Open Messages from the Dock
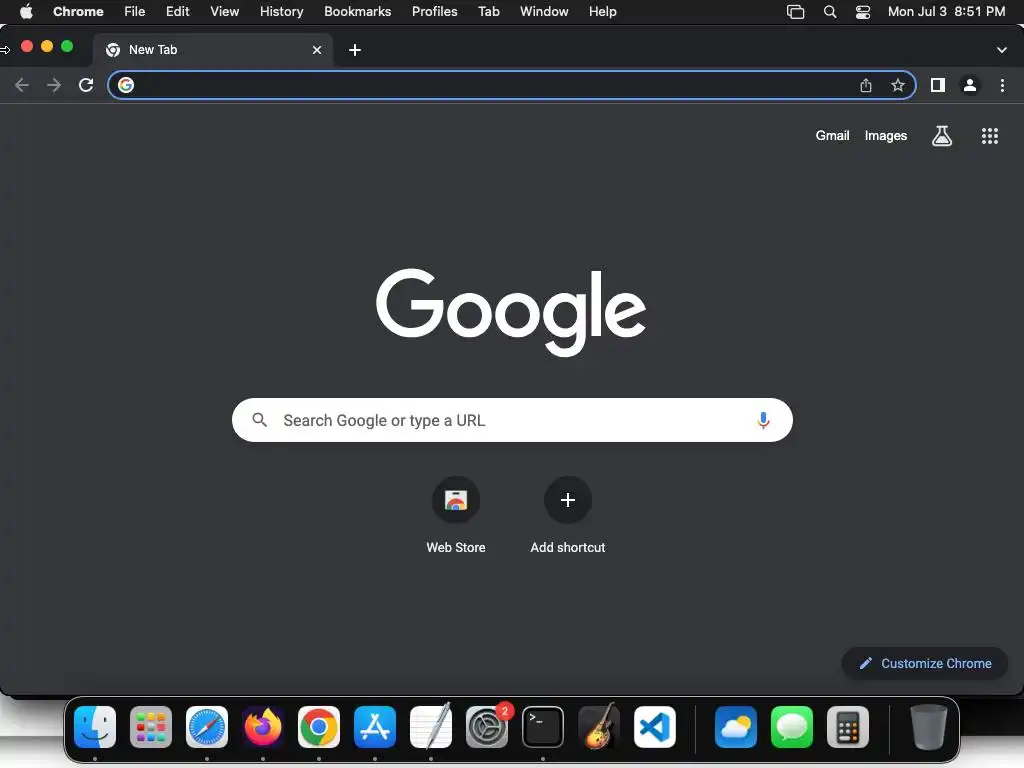1024x768 pixels. point(792,727)
